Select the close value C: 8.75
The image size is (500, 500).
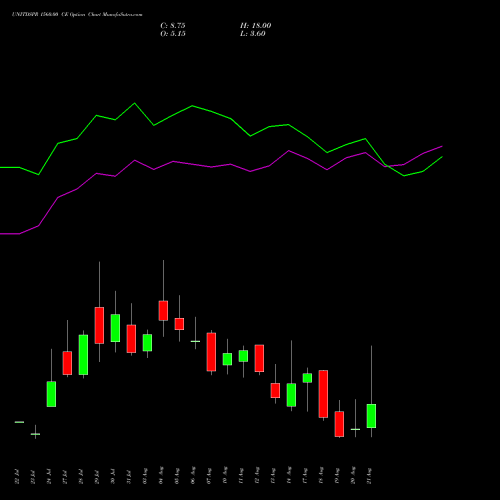(x=173, y=26)
